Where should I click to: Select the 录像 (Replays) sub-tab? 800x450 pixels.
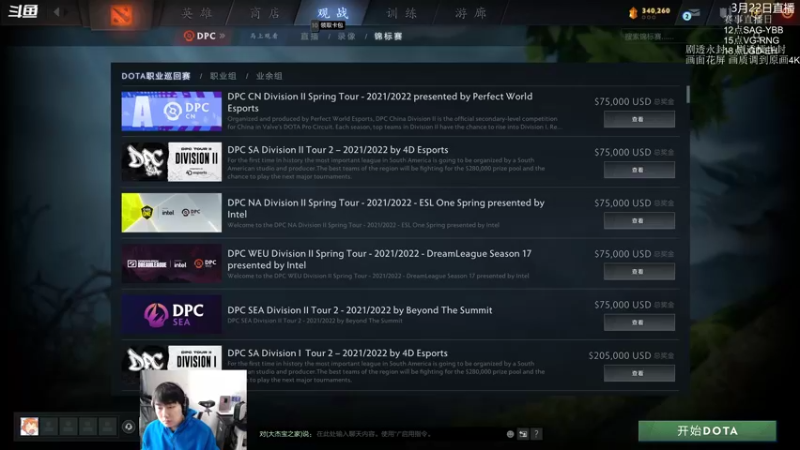click(346, 36)
